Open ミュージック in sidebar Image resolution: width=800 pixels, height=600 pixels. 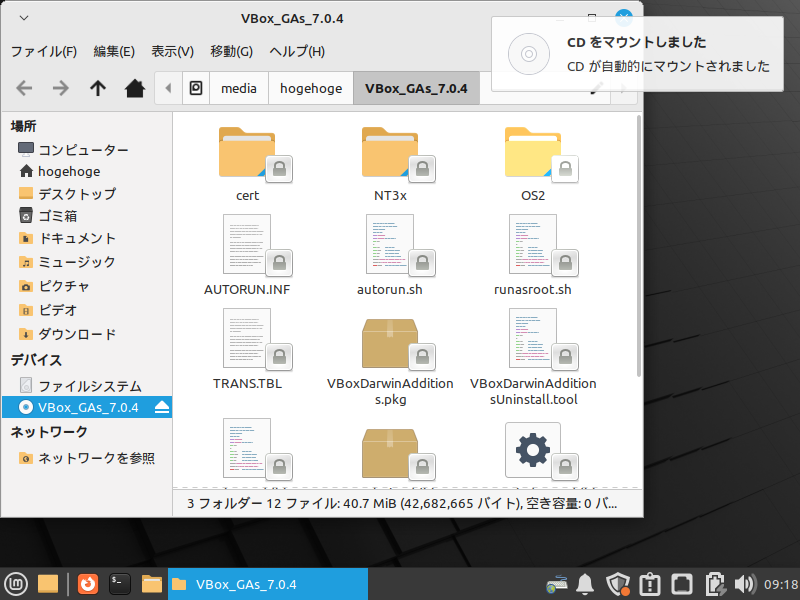pos(87,262)
